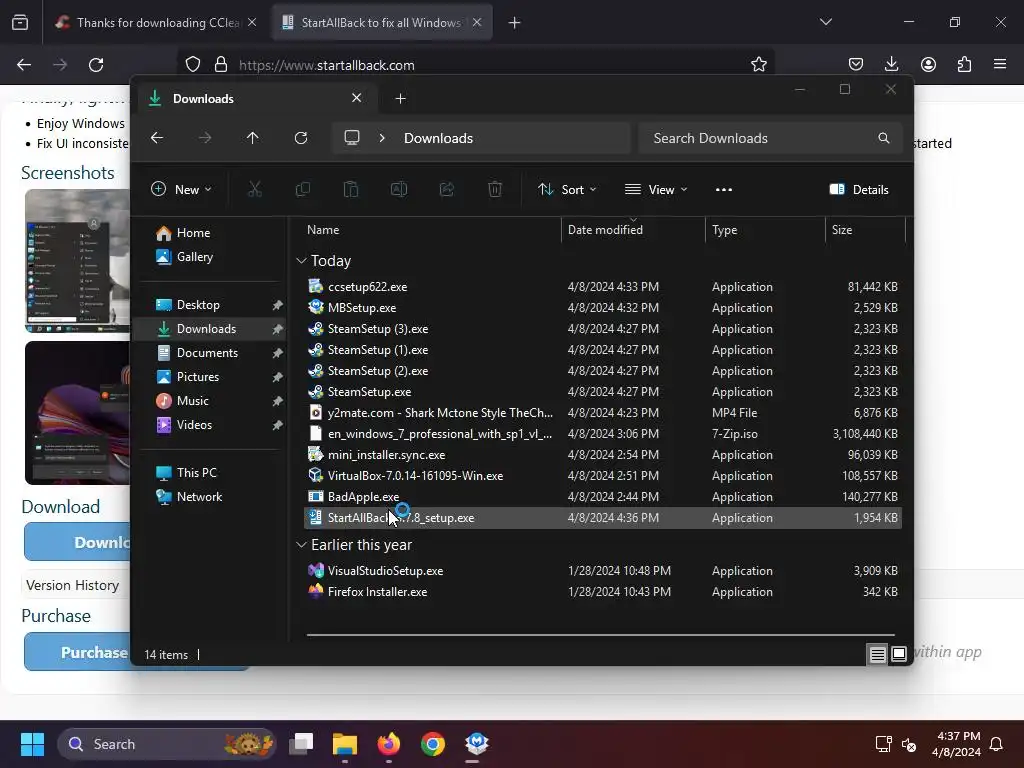Go back in File Explorer
This screenshot has width=1024, height=768.
[x=157, y=138]
